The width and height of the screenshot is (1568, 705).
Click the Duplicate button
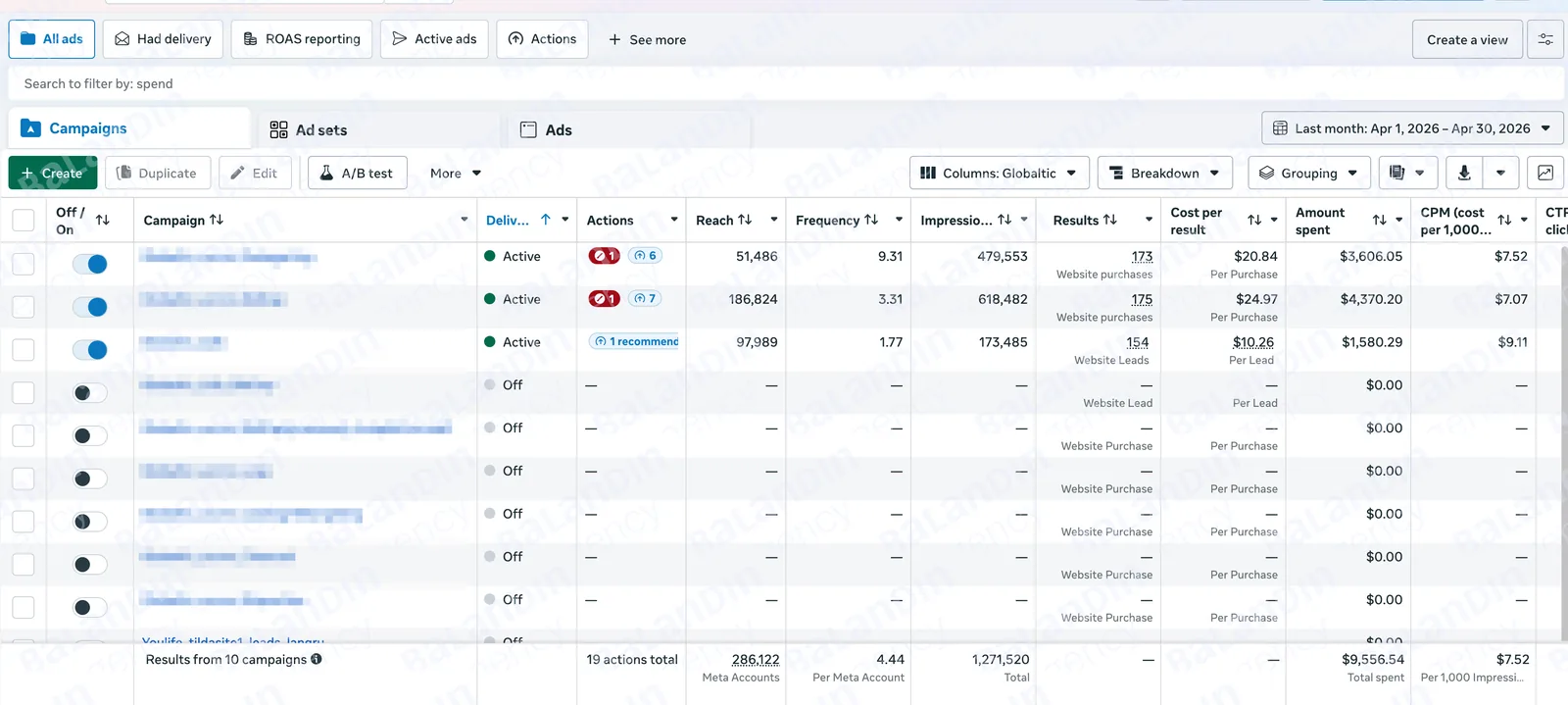(157, 174)
